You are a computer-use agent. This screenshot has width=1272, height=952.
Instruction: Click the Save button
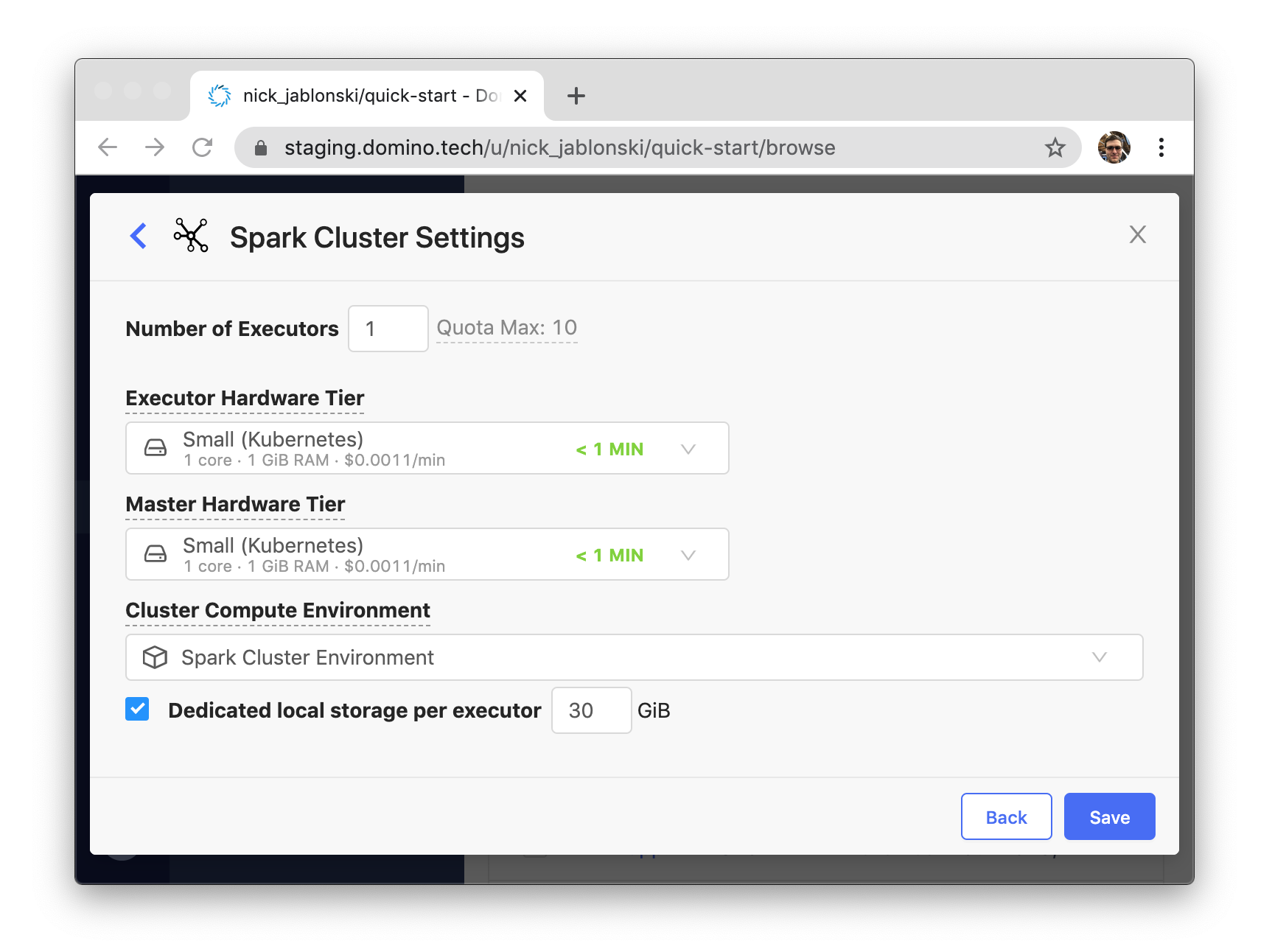click(x=1109, y=816)
